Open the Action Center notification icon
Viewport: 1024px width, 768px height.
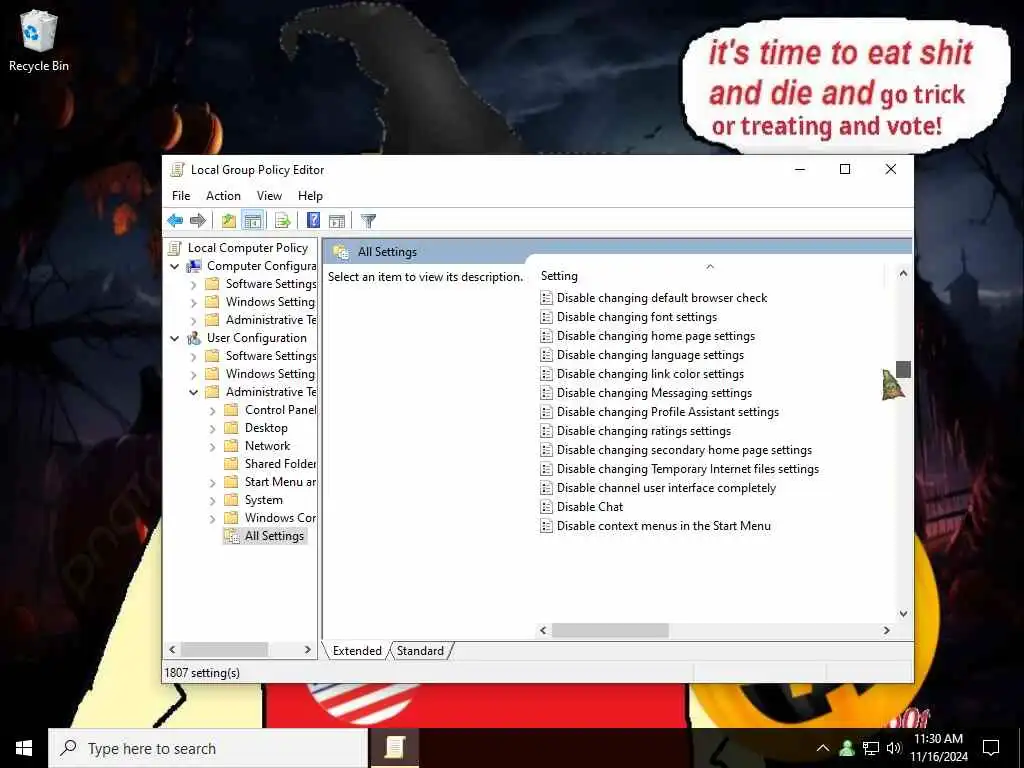(x=991, y=748)
